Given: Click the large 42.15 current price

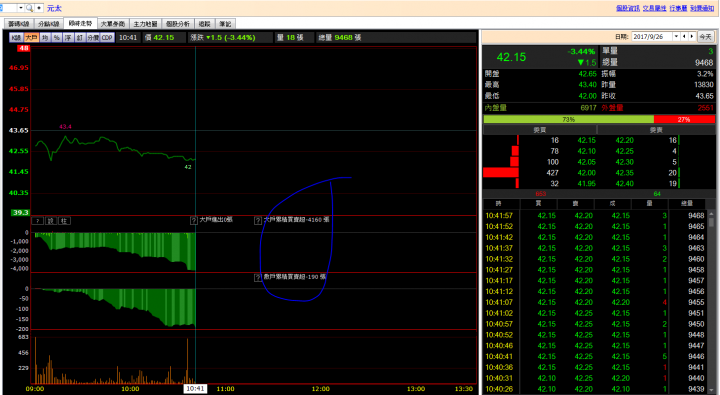Looking at the screenshot, I should tap(511, 57).
